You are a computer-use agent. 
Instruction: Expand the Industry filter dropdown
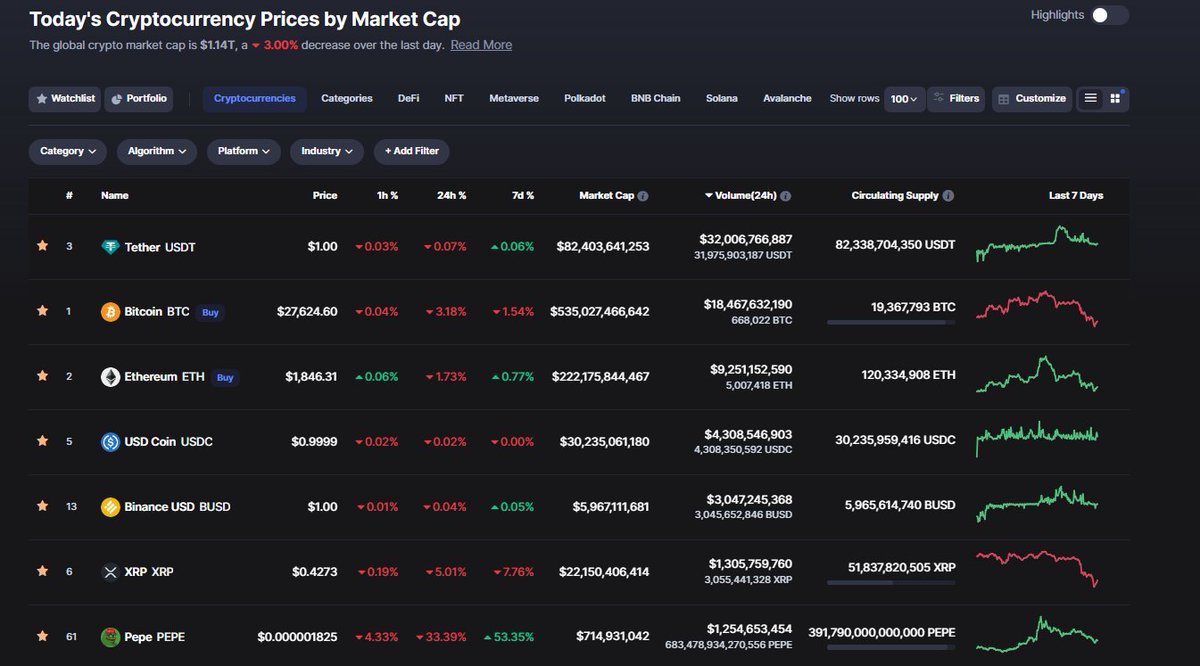(327, 151)
